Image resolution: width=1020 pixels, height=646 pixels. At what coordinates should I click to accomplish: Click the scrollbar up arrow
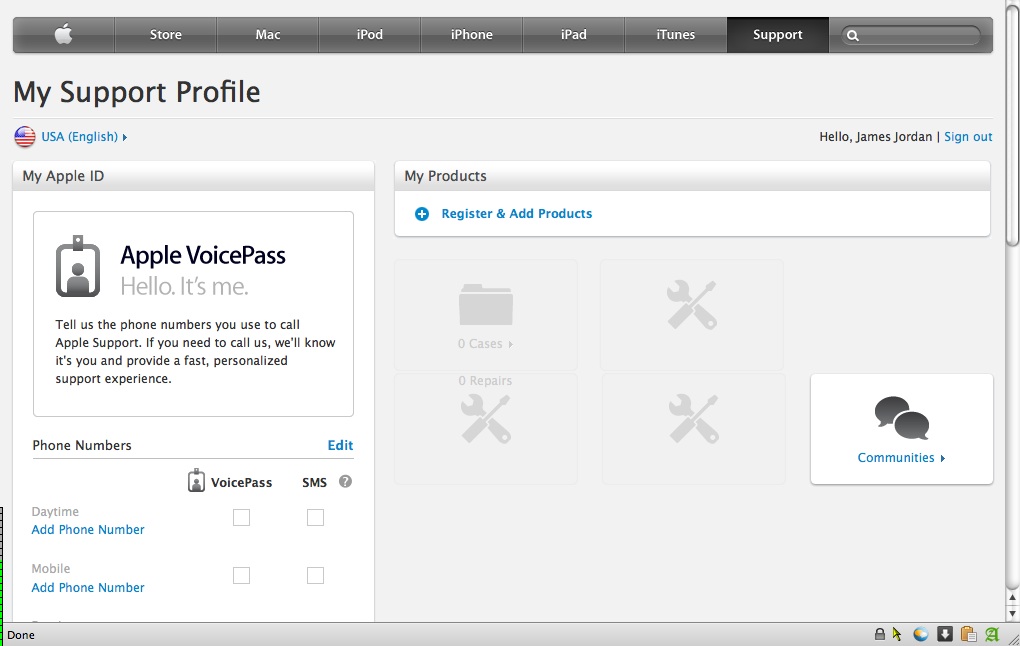click(x=1012, y=597)
